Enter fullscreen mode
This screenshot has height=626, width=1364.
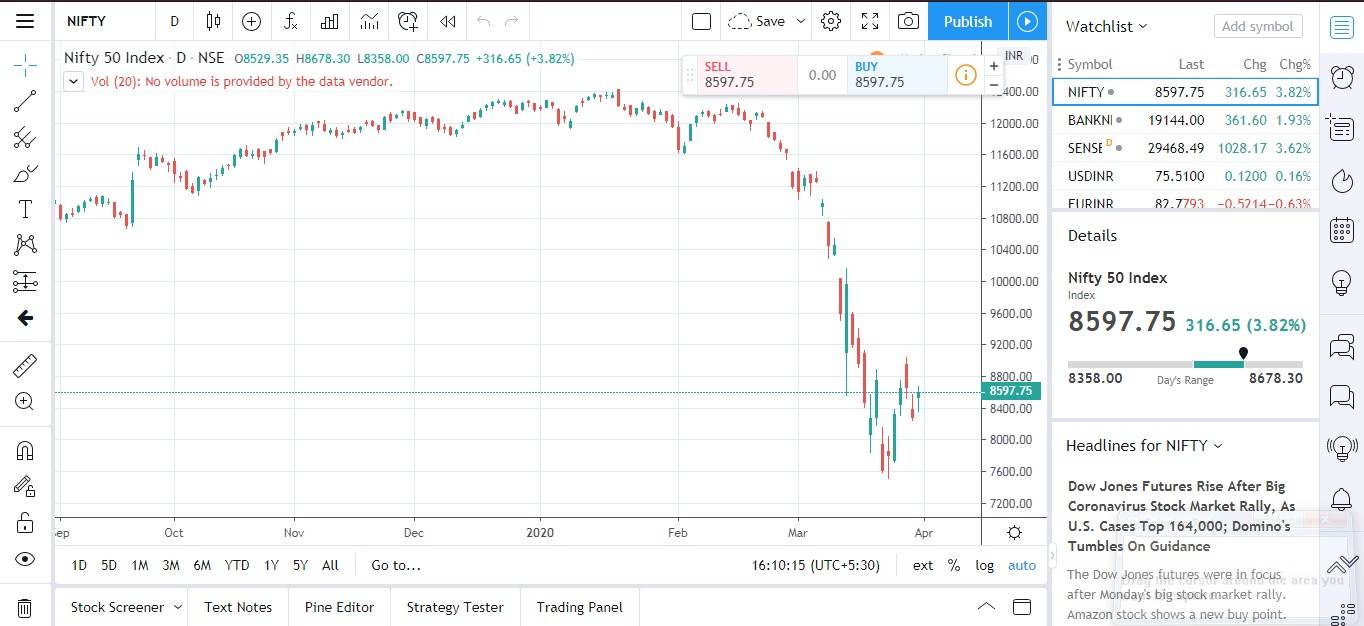(x=870, y=21)
